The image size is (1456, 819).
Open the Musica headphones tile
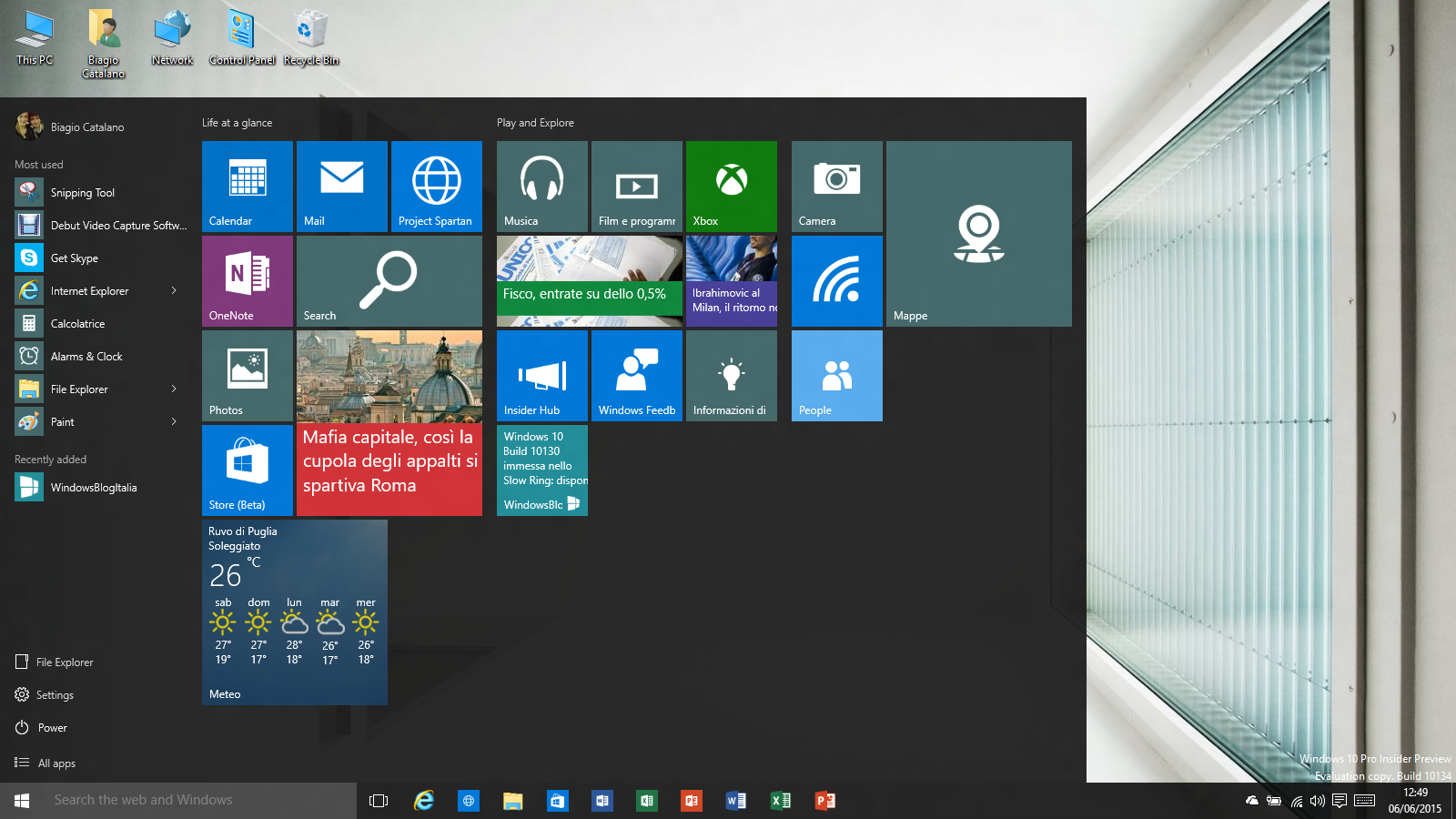click(x=542, y=187)
